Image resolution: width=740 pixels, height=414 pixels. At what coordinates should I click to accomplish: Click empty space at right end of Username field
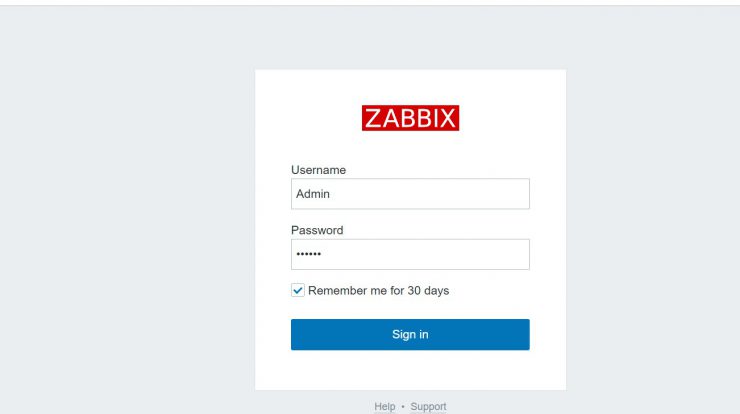coord(496,194)
